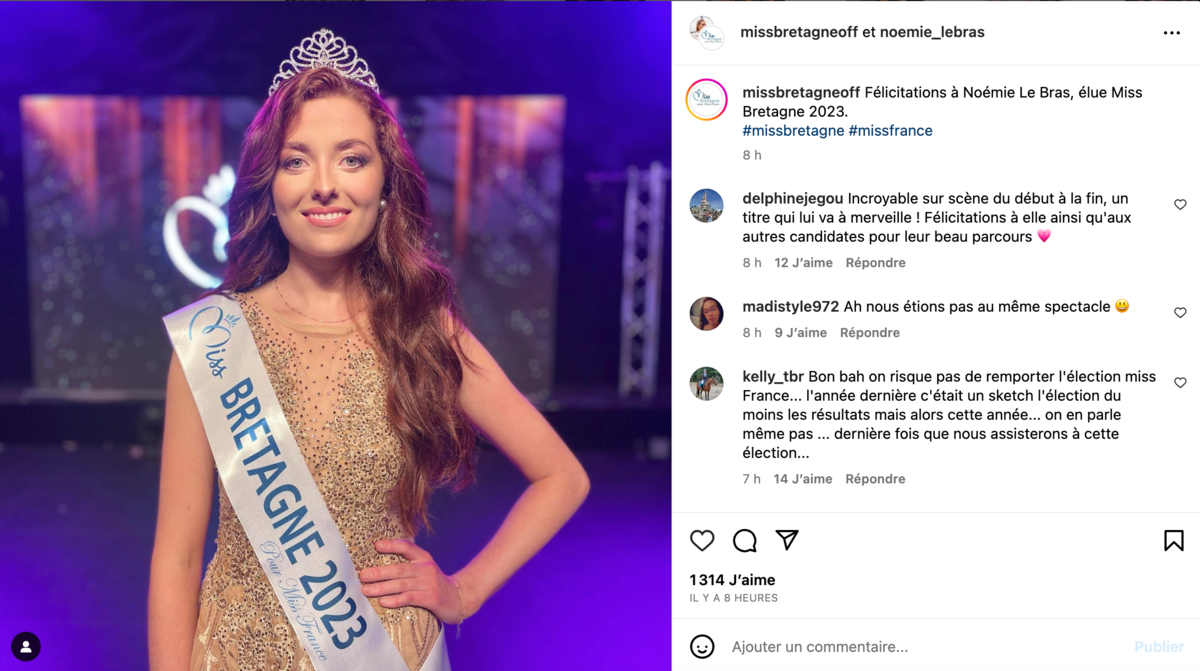Open kelly_tbr's avatar profile
This screenshot has height=671, width=1200.
[706, 384]
